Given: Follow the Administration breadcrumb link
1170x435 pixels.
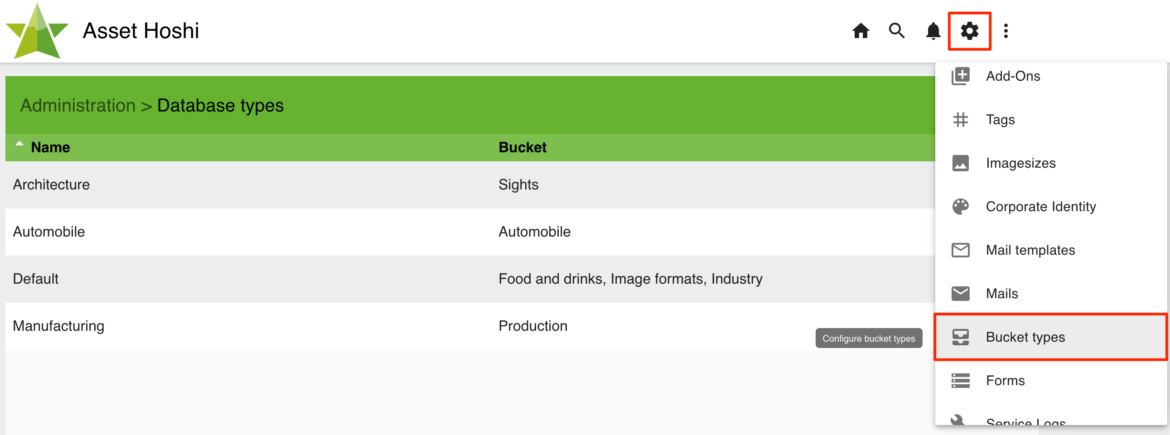Looking at the screenshot, I should [78, 105].
